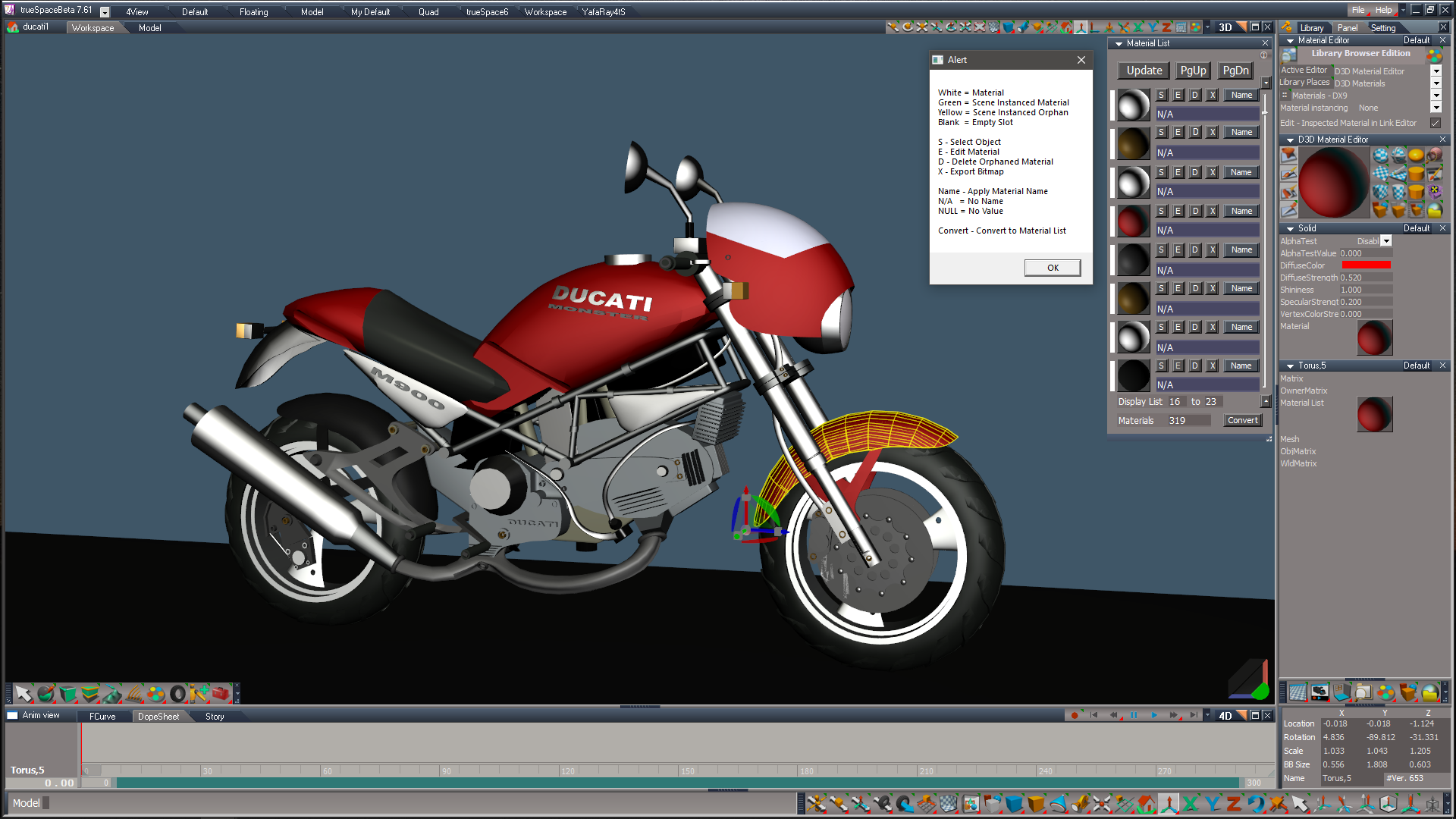Image resolution: width=1456 pixels, height=819 pixels.
Task: Click the yellow helmet icon in right panel toolbar
Action: (x=1429, y=692)
